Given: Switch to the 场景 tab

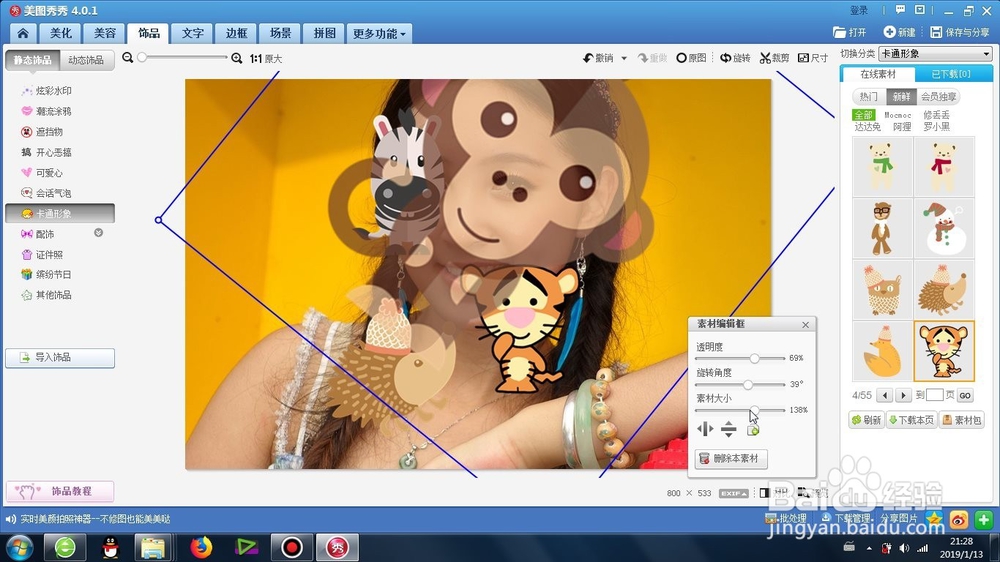Looking at the screenshot, I should tap(280, 33).
